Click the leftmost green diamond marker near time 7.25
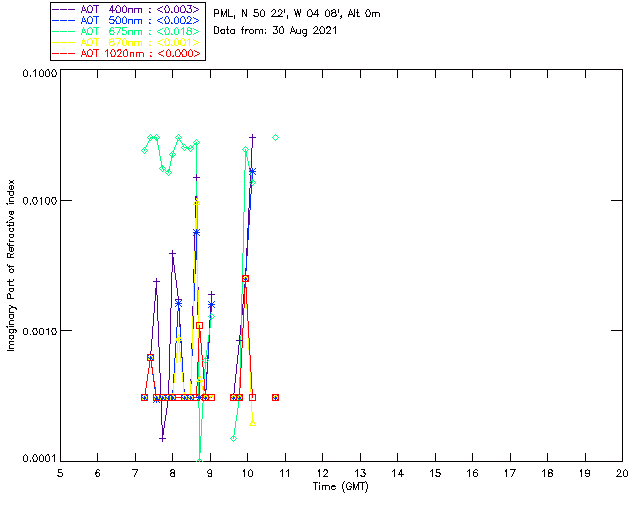This screenshot has width=640, height=512. point(144,150)
